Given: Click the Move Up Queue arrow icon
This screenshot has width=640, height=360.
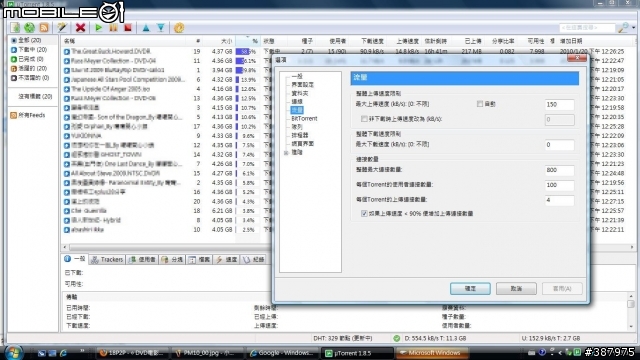Looking at the screenshot, I should (x=146, y=28).
